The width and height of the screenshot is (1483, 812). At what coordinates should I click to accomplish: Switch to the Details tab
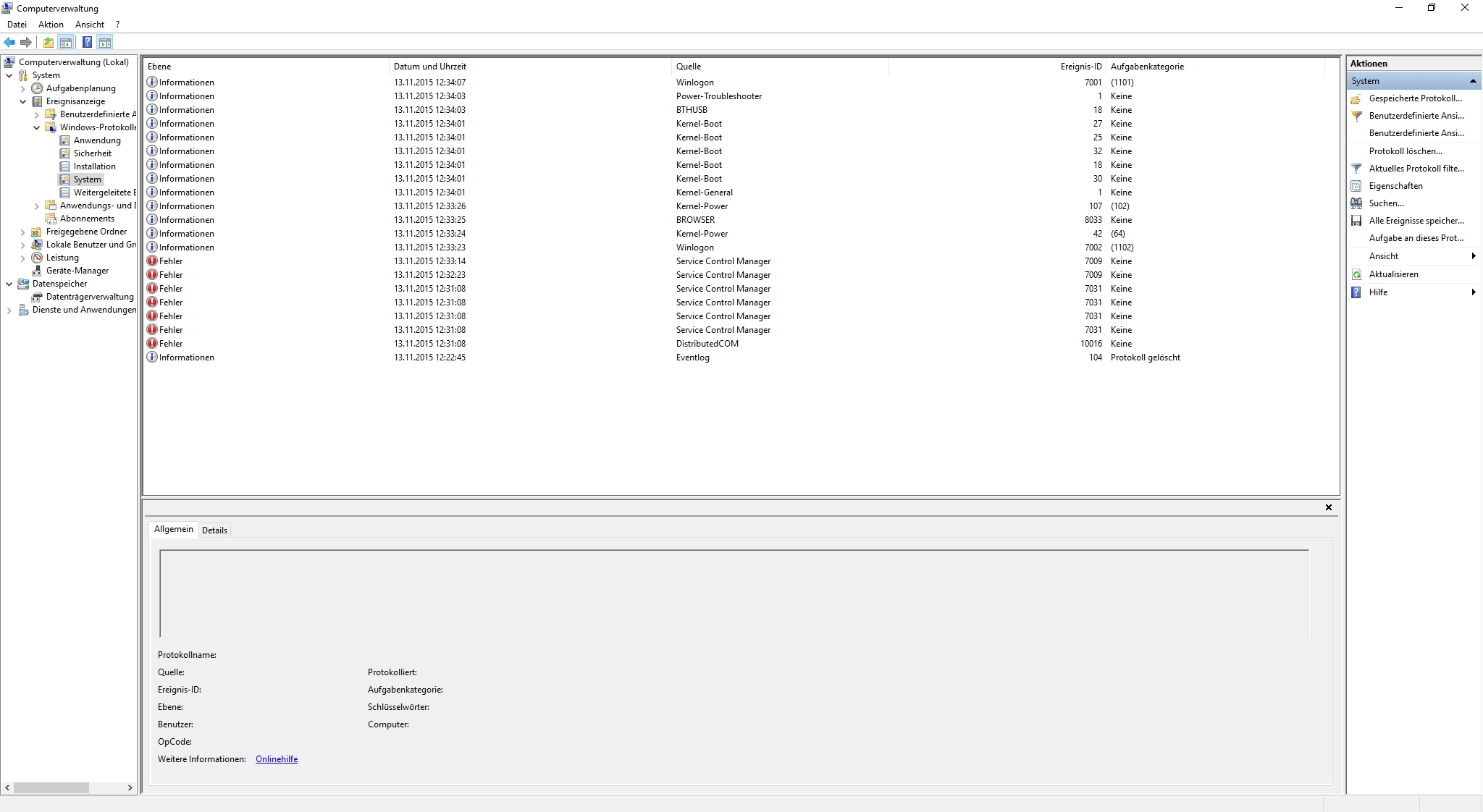[x=214, y=530]
